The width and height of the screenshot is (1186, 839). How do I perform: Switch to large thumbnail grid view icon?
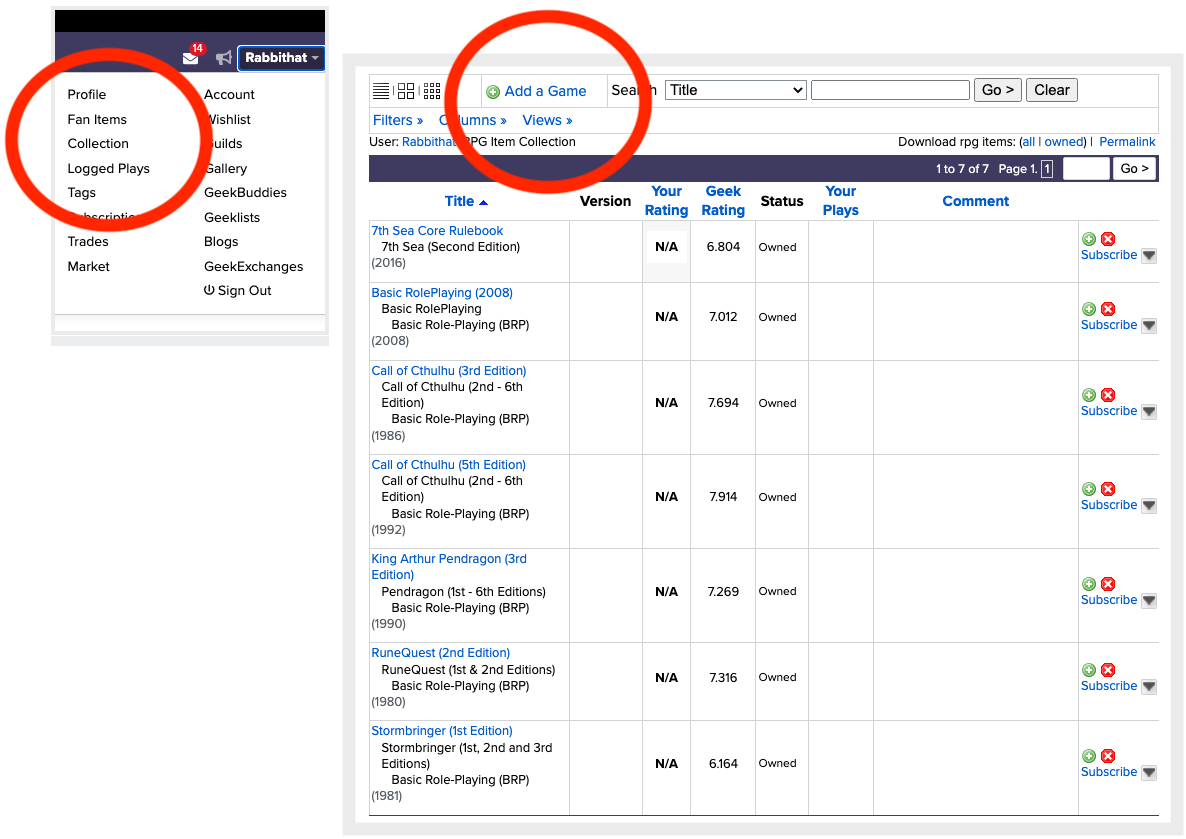(406, 91)
